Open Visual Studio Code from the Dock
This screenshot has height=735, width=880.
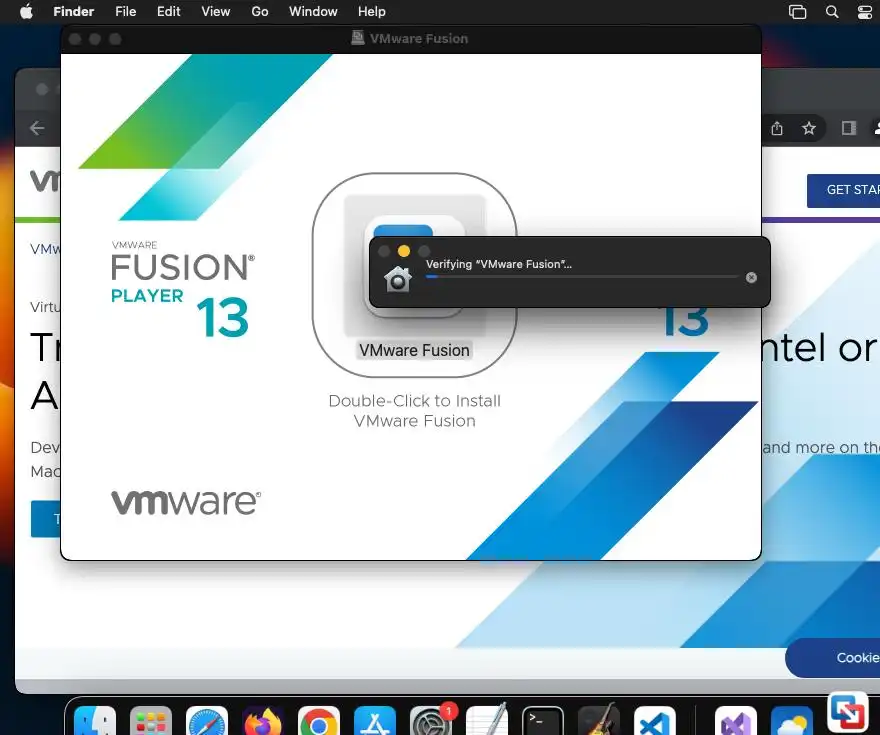[x=654, y=722]
